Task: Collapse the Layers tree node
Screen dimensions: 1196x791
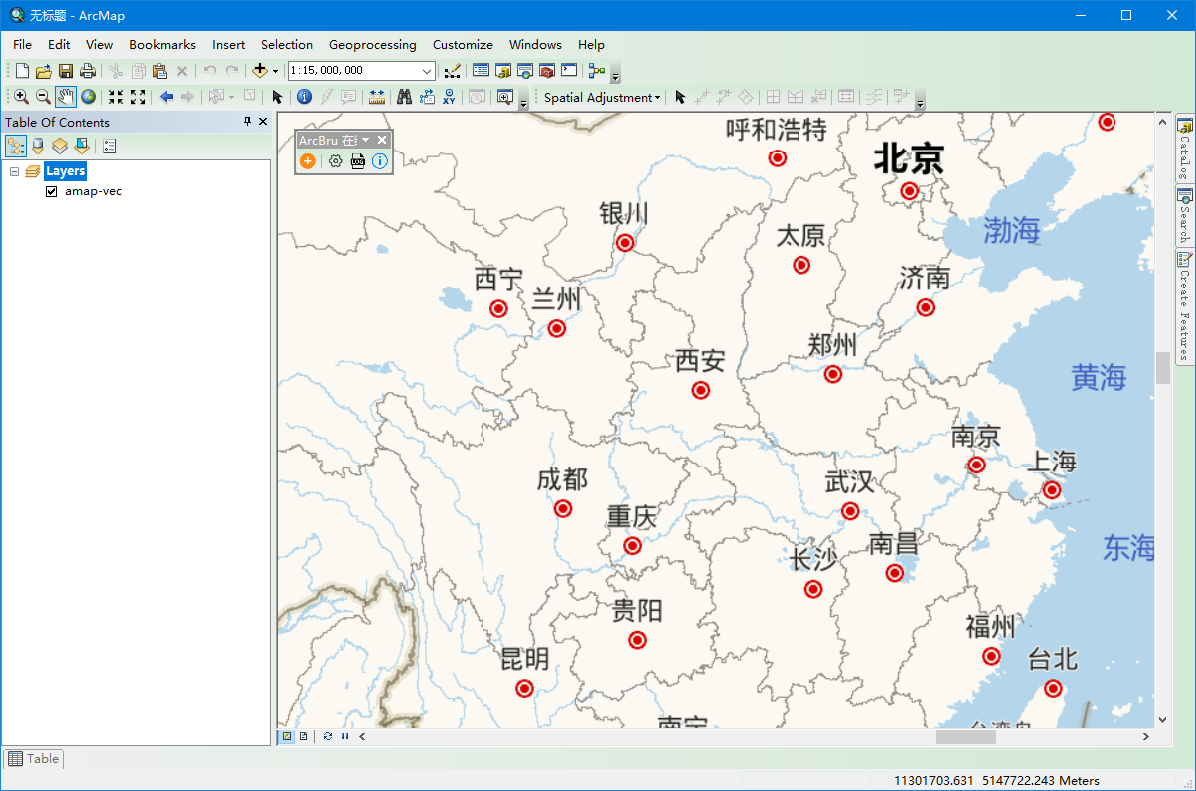Action: 14,172
